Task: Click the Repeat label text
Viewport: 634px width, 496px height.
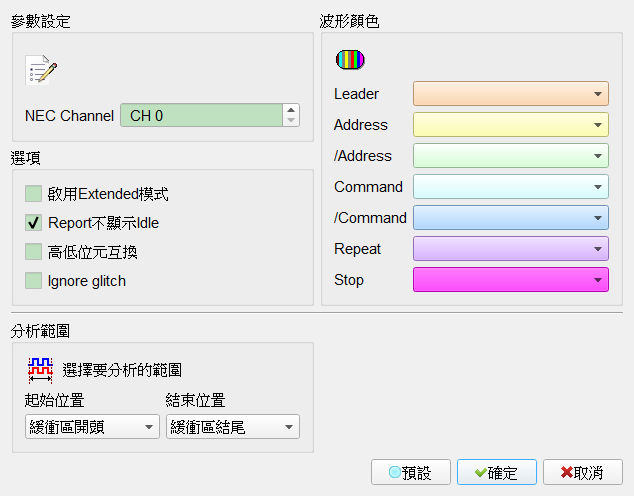Action: (357, 249)
